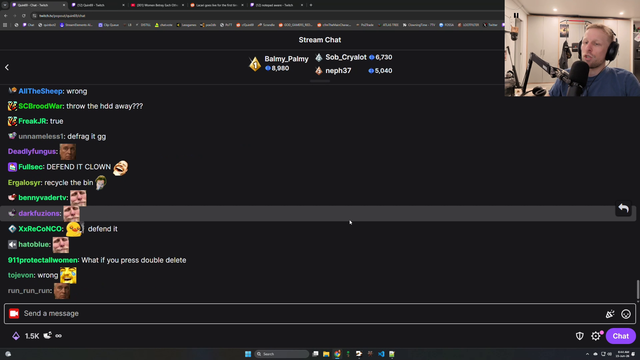Open channel points balance showing 1.5K
This screenshot has height=360, width=640.
32,336
